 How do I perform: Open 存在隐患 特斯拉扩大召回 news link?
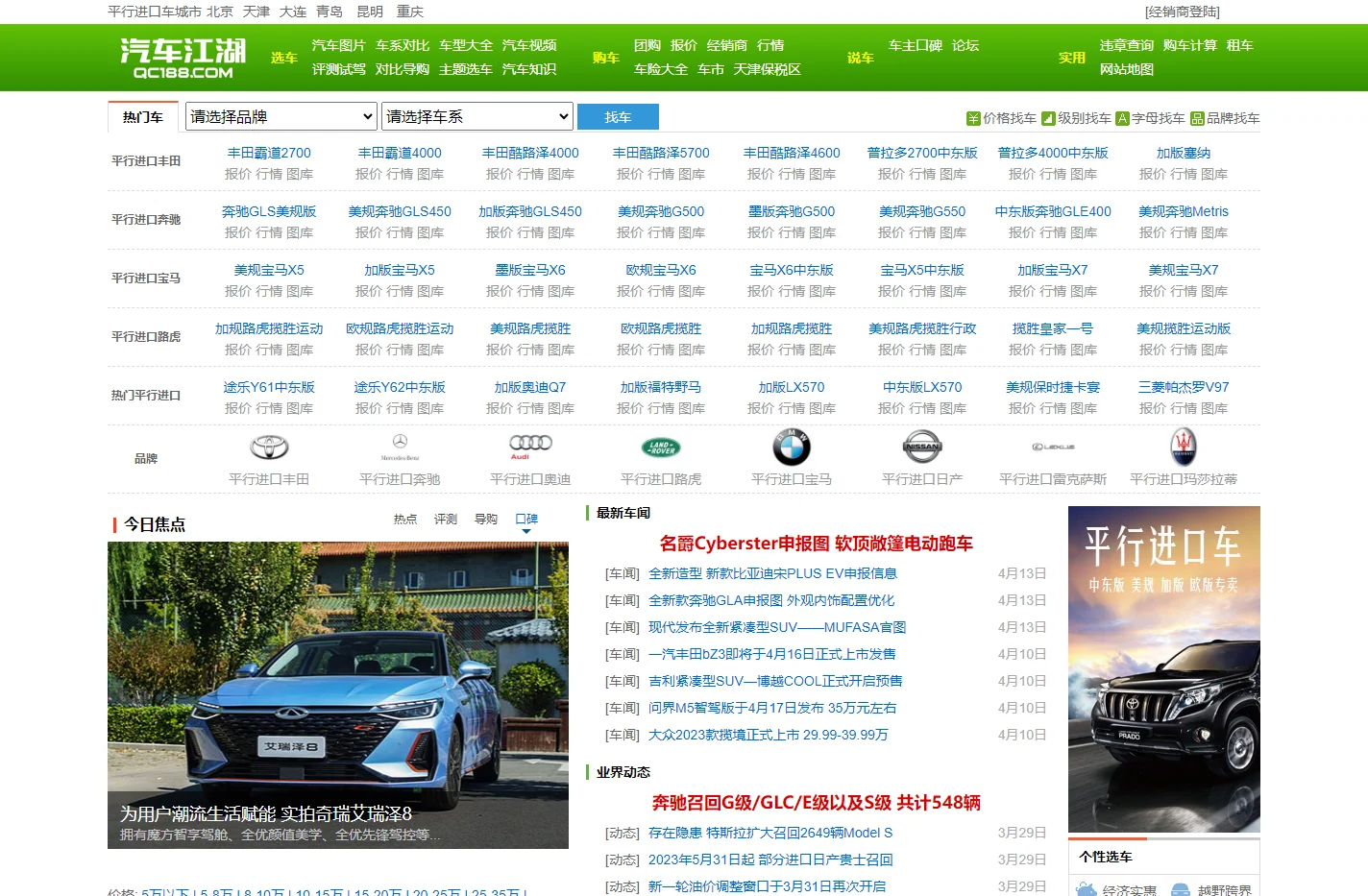coord(770,833)
